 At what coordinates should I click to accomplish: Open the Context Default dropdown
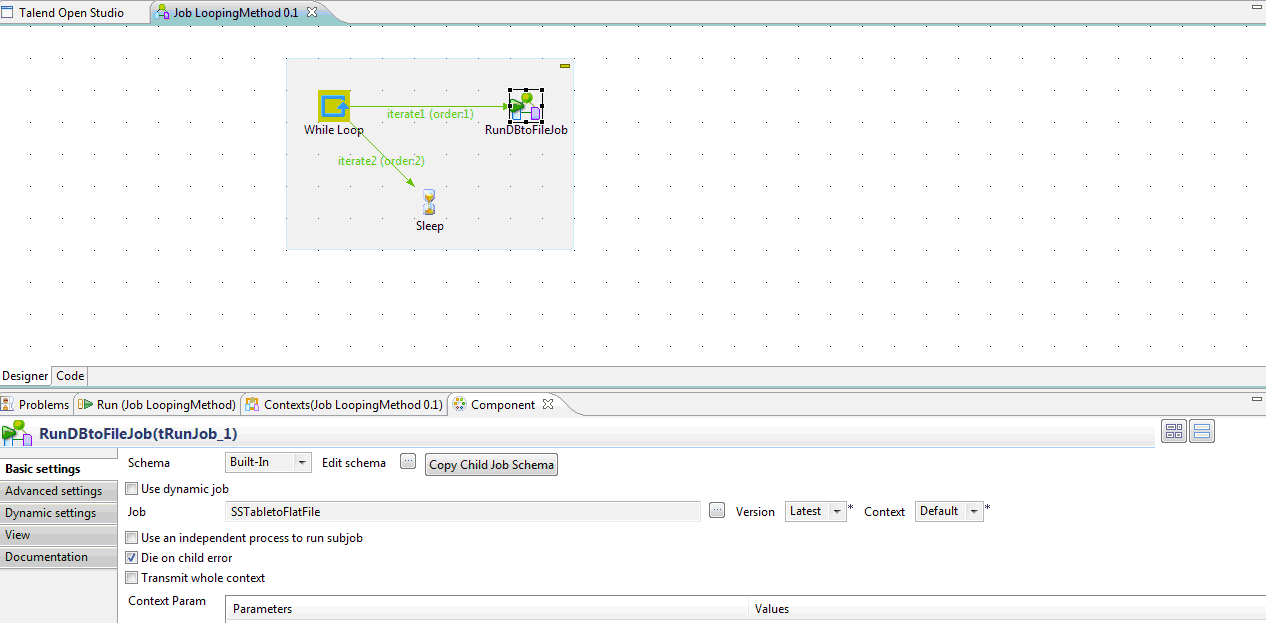click(x=972, y=510)
